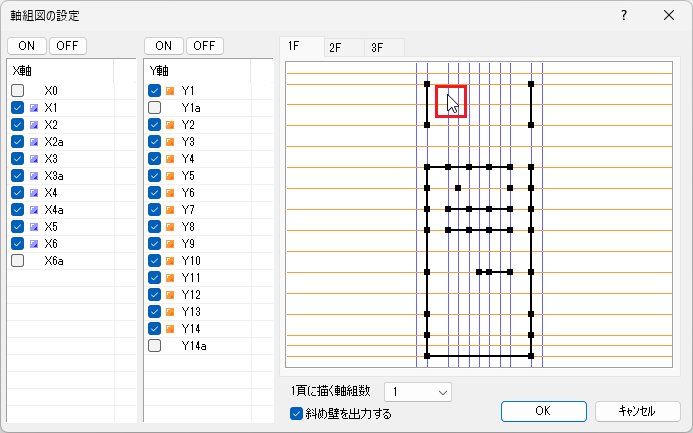
Task: Click the orange icon beside Y1
Action: (169, 91)
